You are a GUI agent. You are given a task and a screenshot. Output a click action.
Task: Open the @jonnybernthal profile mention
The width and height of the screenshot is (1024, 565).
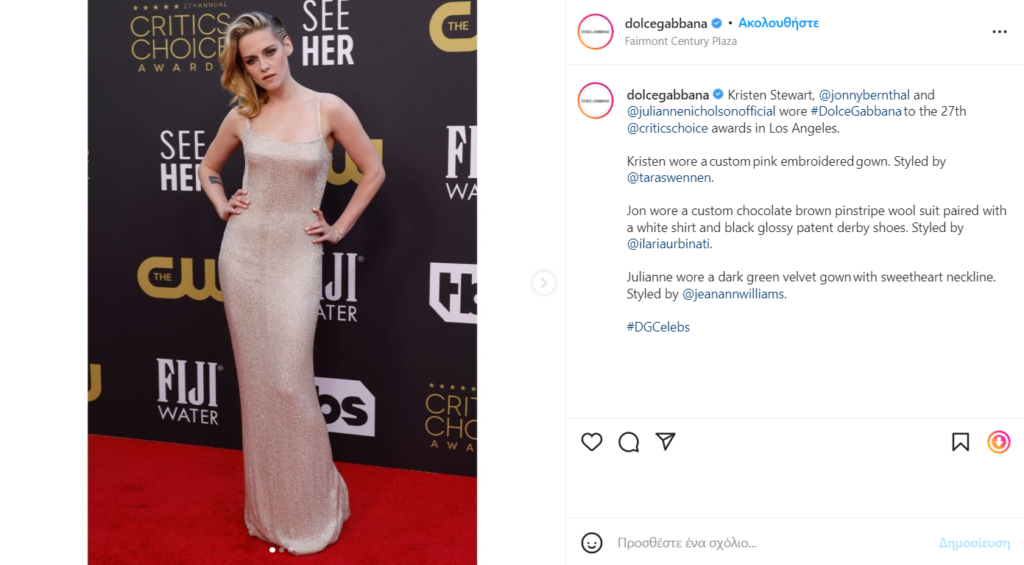coord(863,95)
